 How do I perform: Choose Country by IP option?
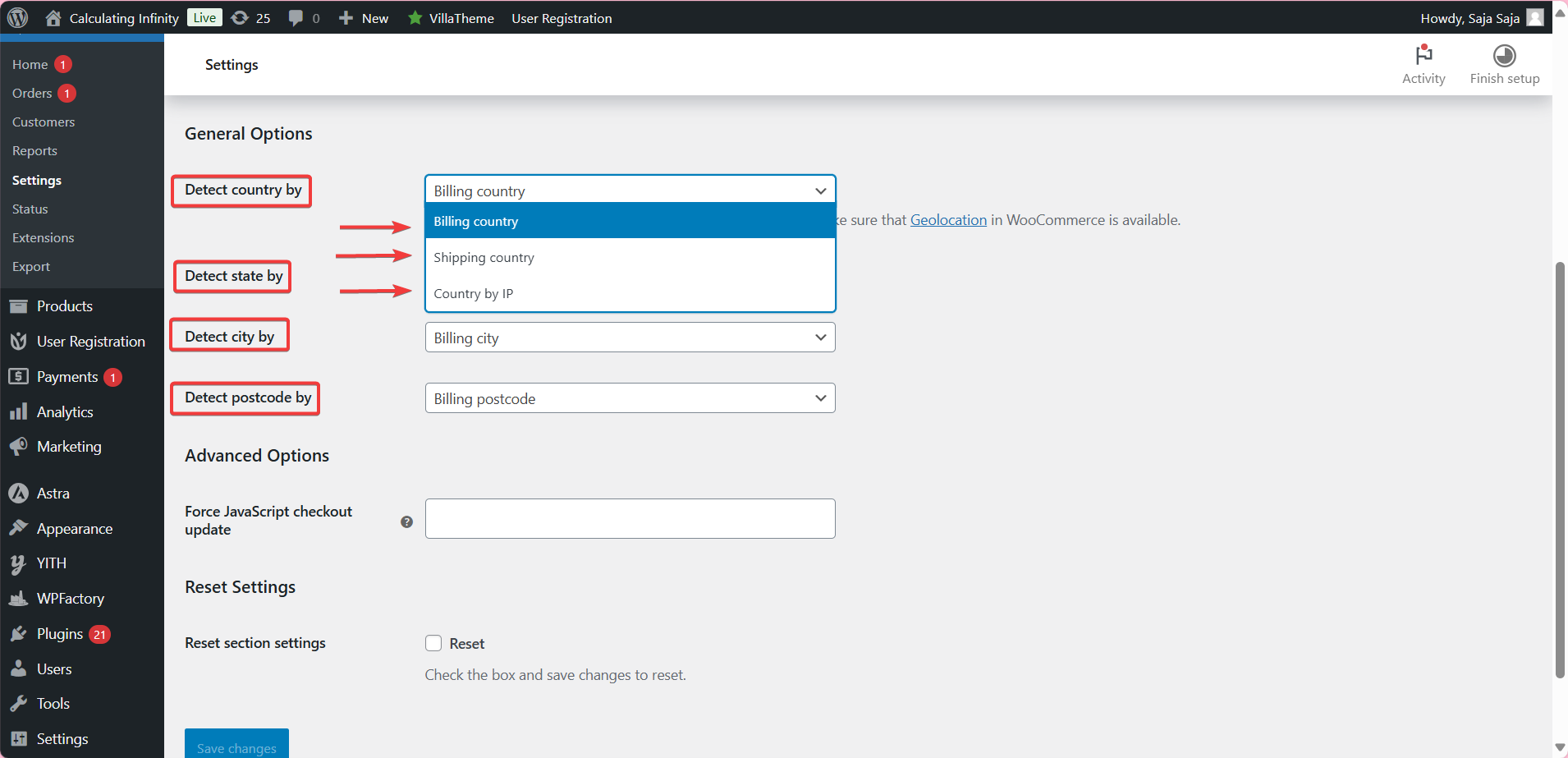[474, 294]
